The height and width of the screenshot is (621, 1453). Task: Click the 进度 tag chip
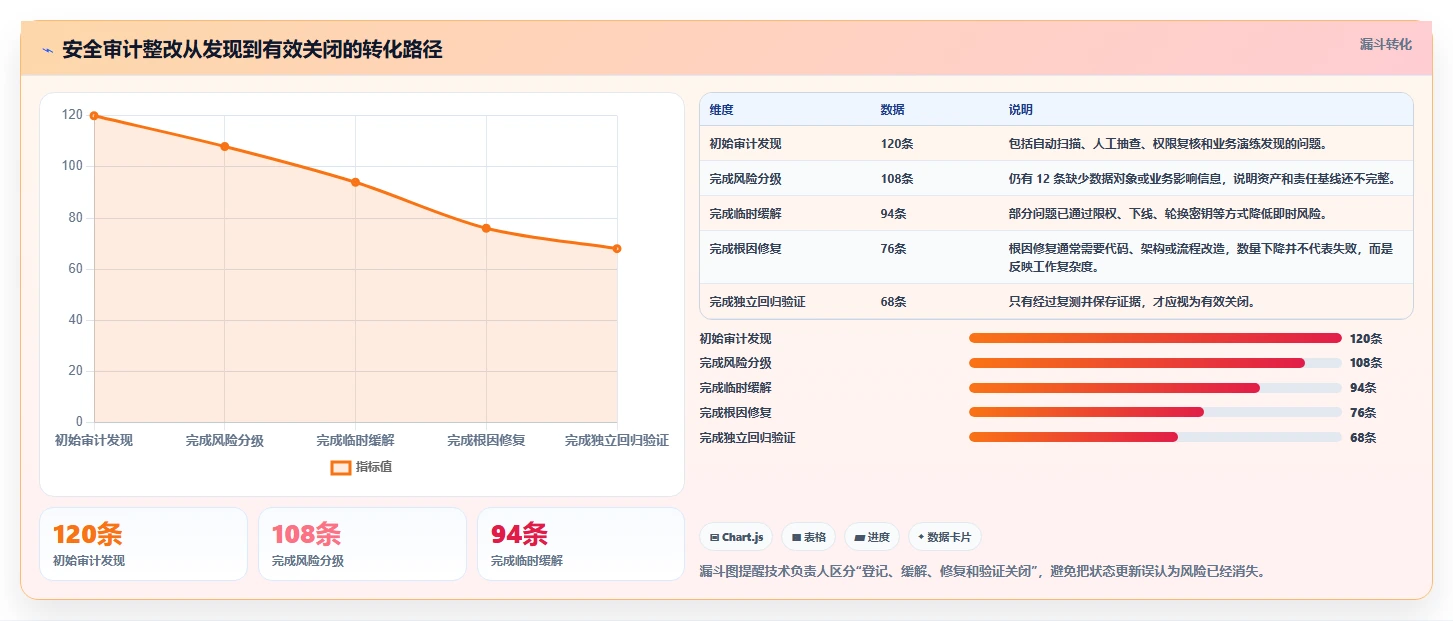872,537
